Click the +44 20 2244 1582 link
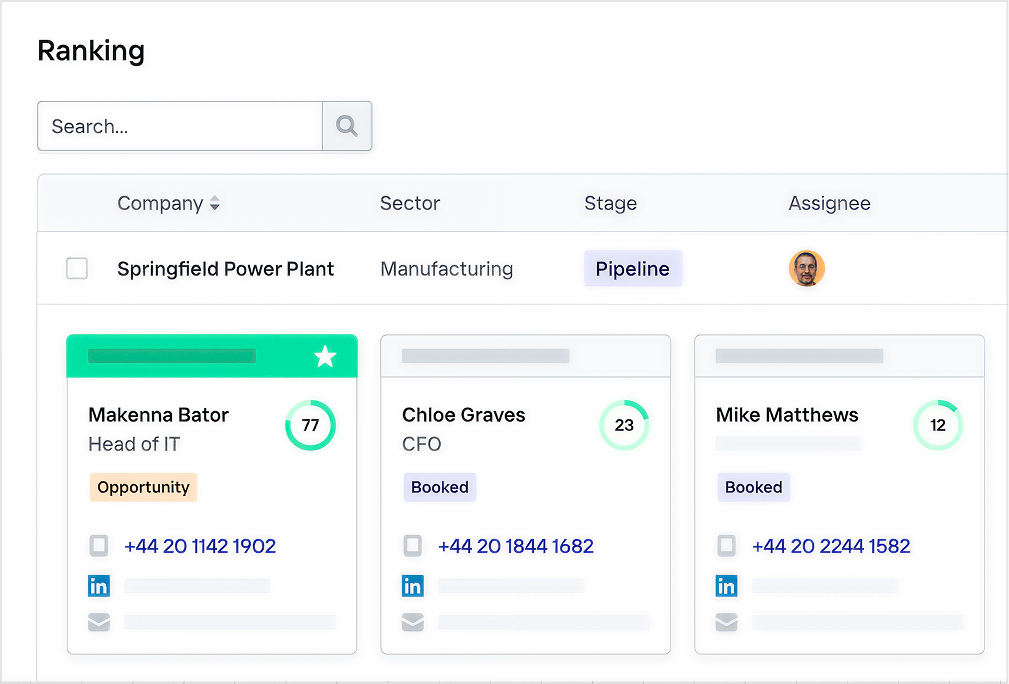The width and height of the screenshot is (1009, 684). pyautogui.click(x=831, y=546)
